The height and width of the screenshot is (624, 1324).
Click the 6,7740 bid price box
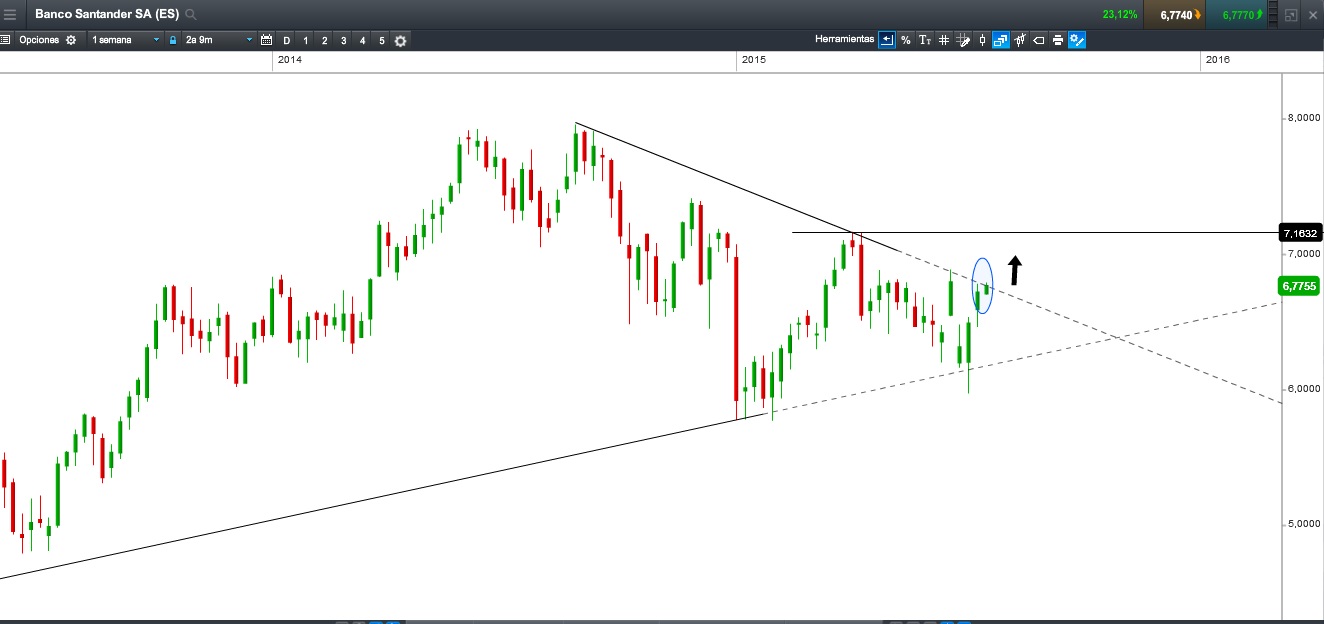click(1175, 15)
